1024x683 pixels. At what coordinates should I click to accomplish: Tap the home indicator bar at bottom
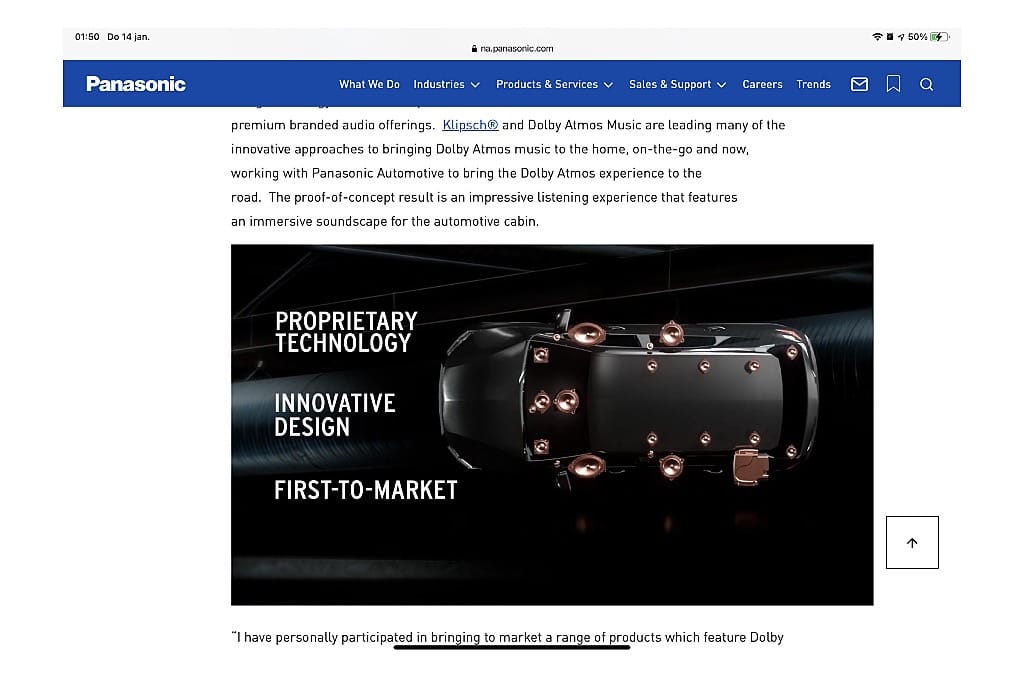512,647
